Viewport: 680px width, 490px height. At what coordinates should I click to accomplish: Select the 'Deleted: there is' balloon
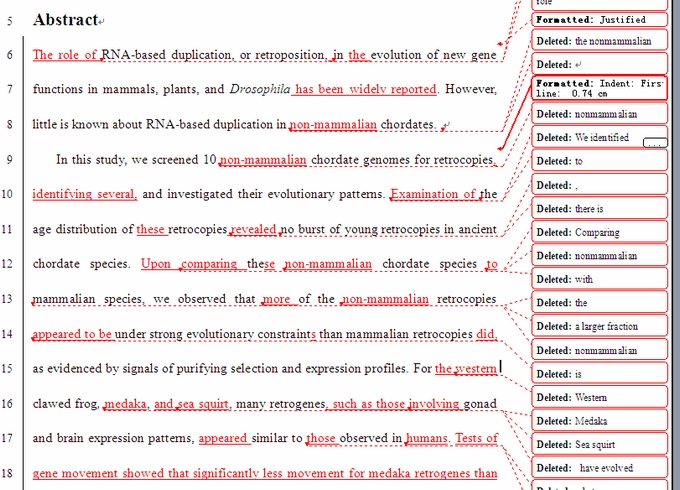pyautogui.click(x=600, y=208)
